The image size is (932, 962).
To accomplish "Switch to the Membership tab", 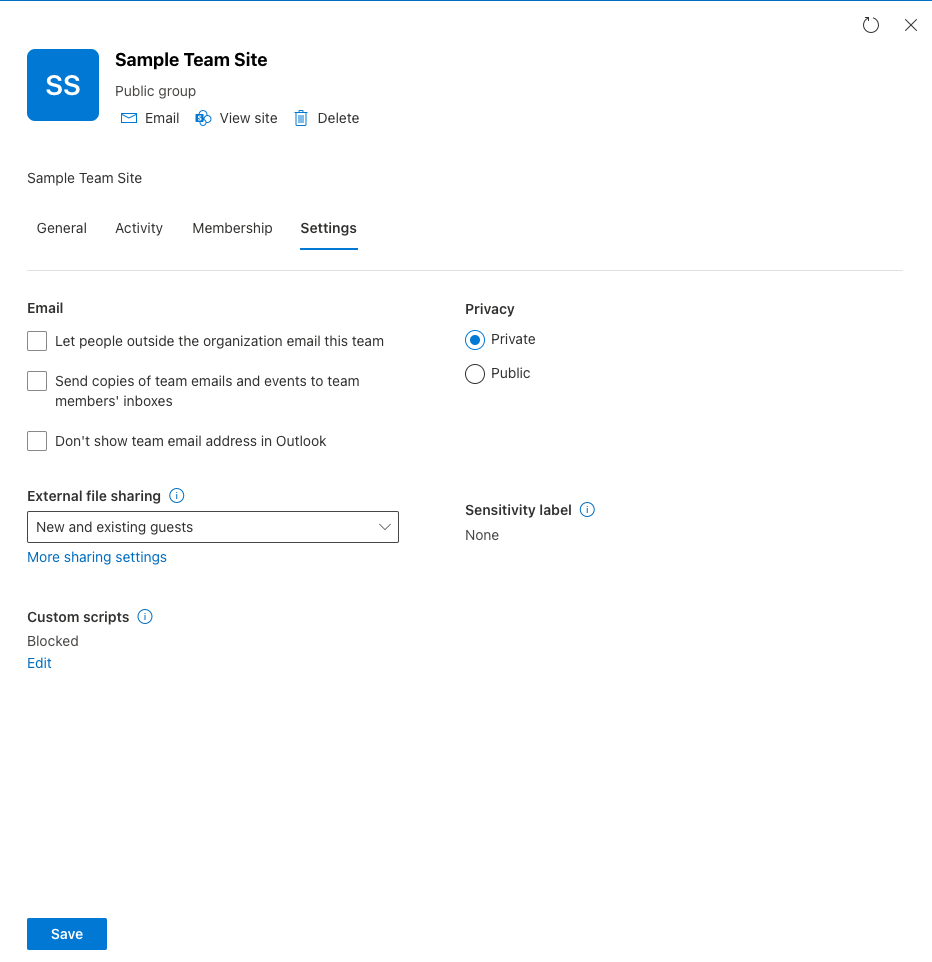I will click(x=232, y=228).
